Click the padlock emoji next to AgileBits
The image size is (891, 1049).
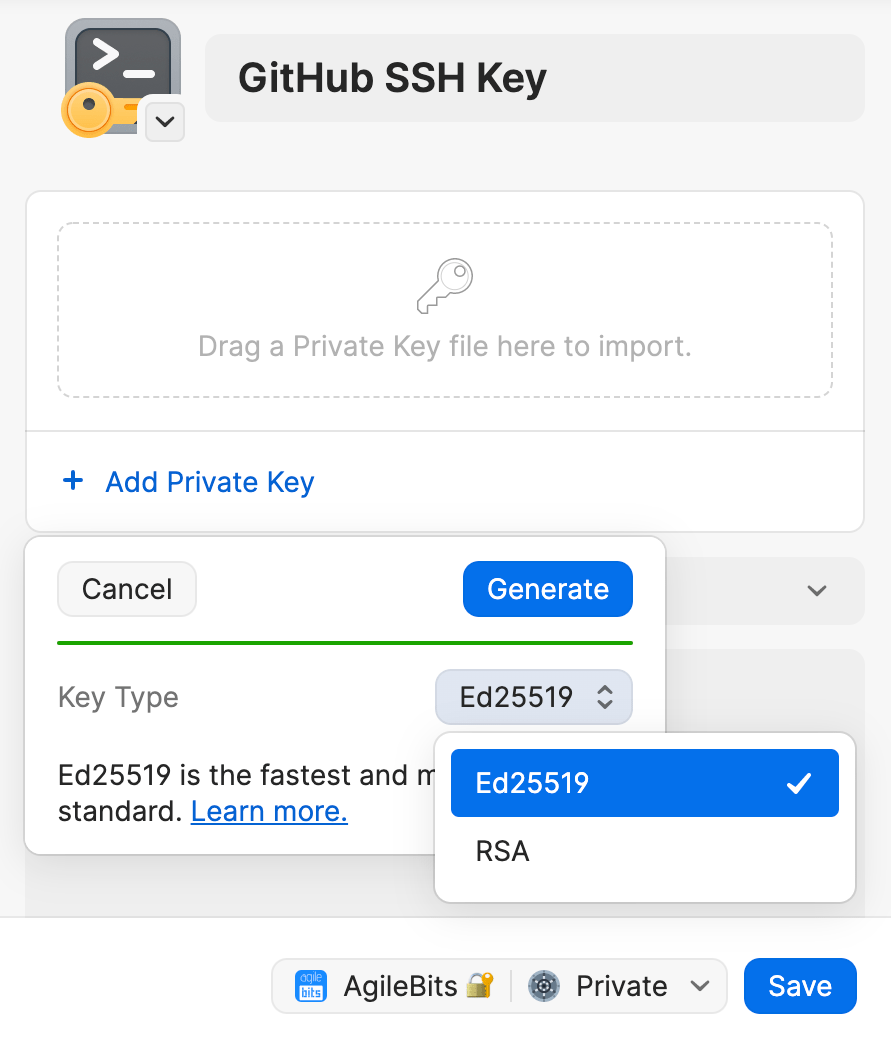point(478,986)
